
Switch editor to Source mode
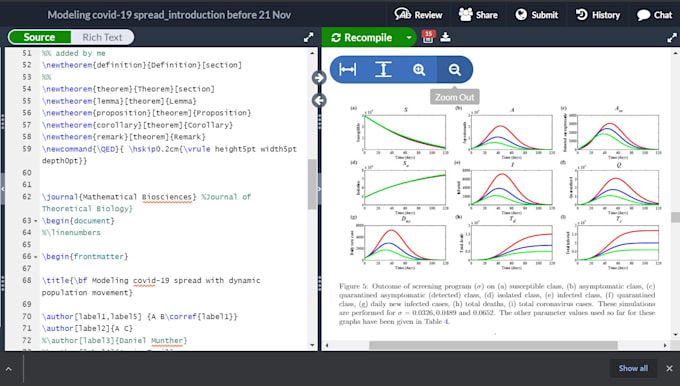[39, 37]
